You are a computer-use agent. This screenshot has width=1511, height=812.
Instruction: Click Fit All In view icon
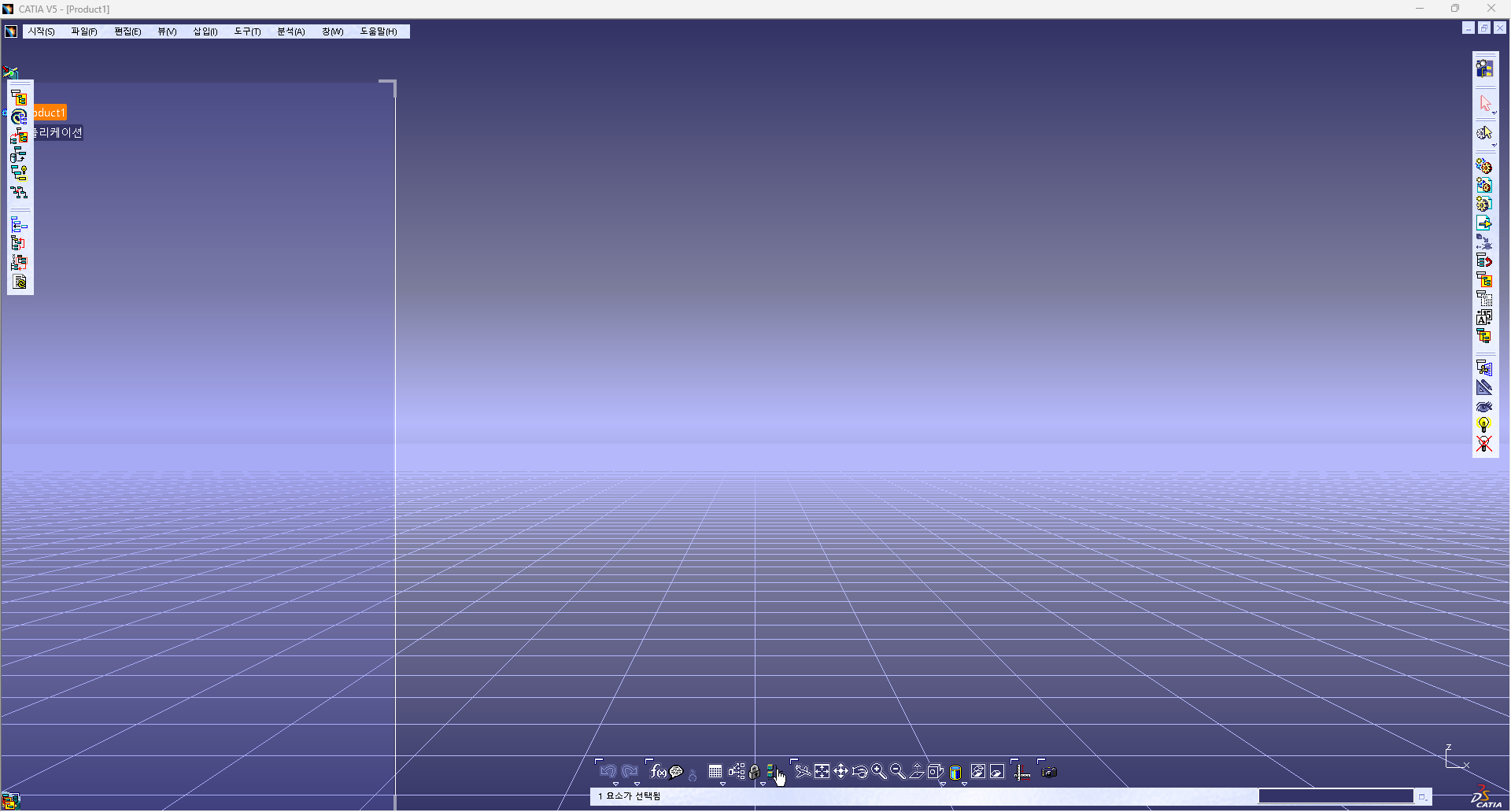pyautogui.click(x=822, y=772)
